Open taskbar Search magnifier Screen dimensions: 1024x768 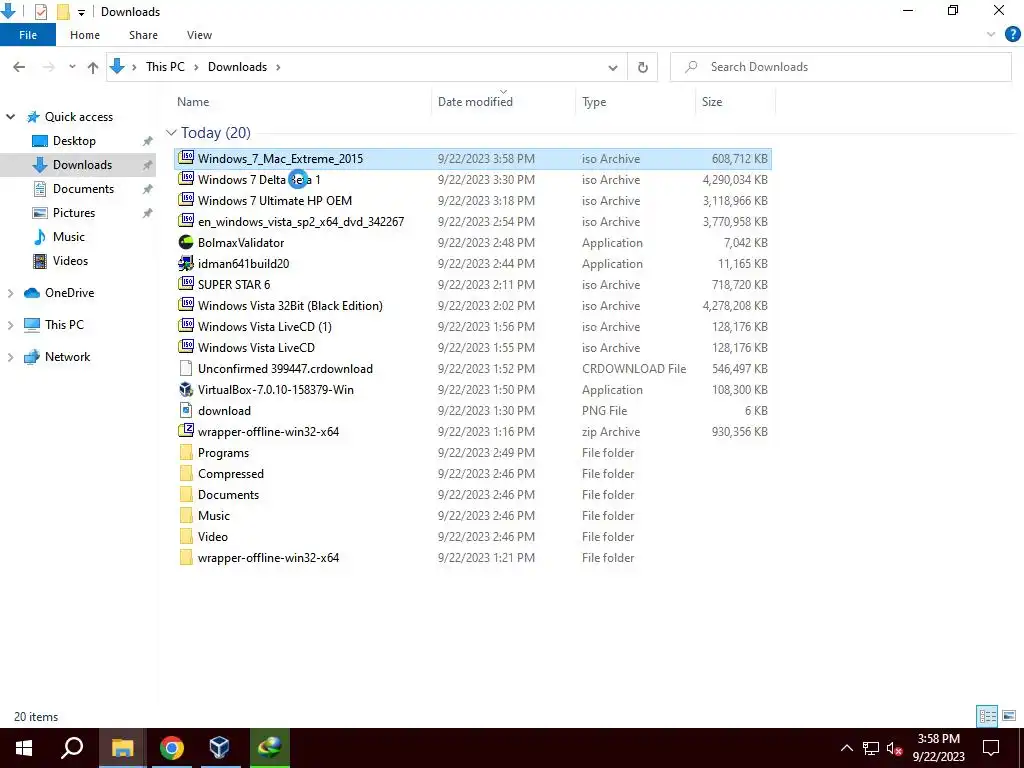click(x=72, y=748)
